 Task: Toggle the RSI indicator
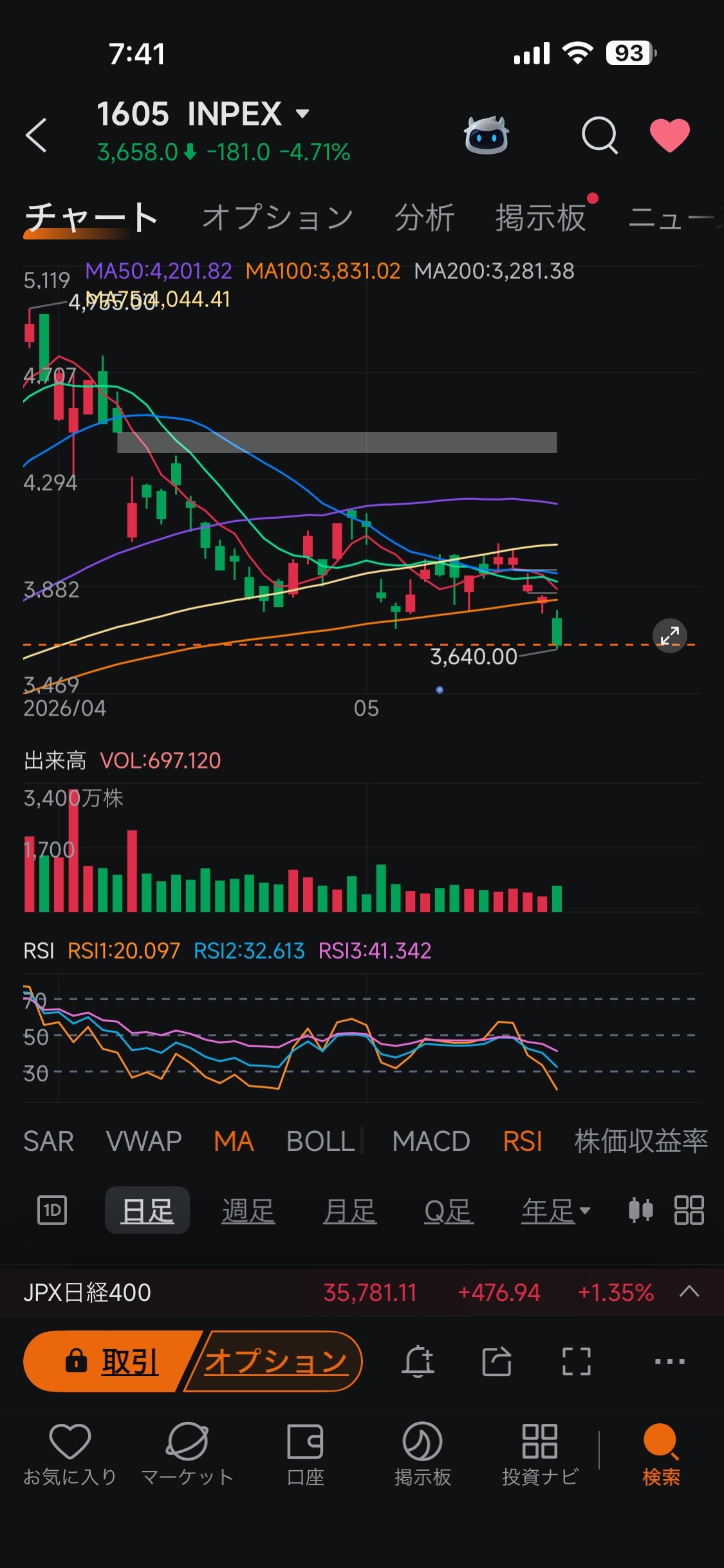(x=523, y=1141)
